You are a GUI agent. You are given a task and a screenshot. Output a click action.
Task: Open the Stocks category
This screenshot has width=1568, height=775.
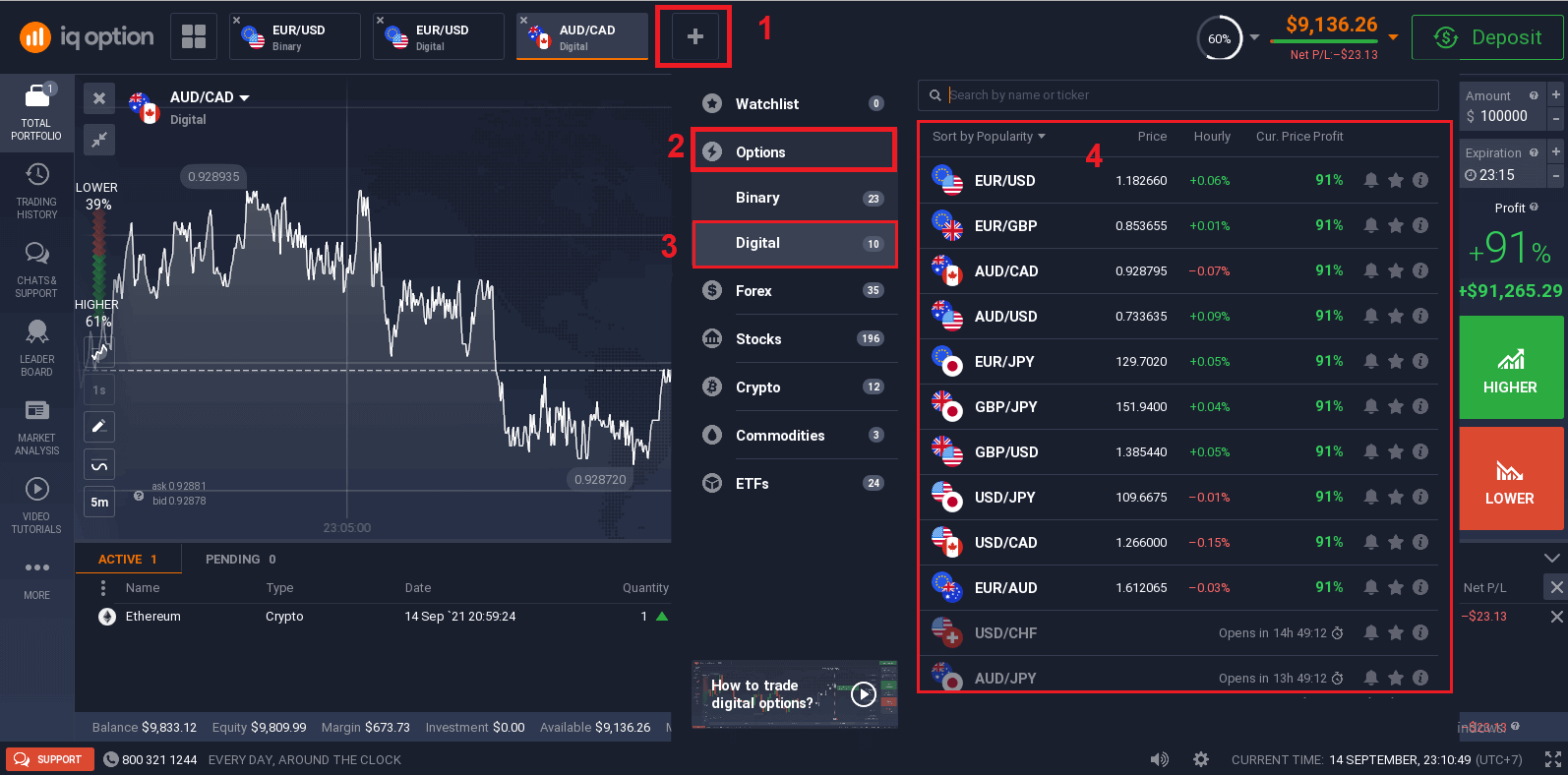(x=794, y=338)
